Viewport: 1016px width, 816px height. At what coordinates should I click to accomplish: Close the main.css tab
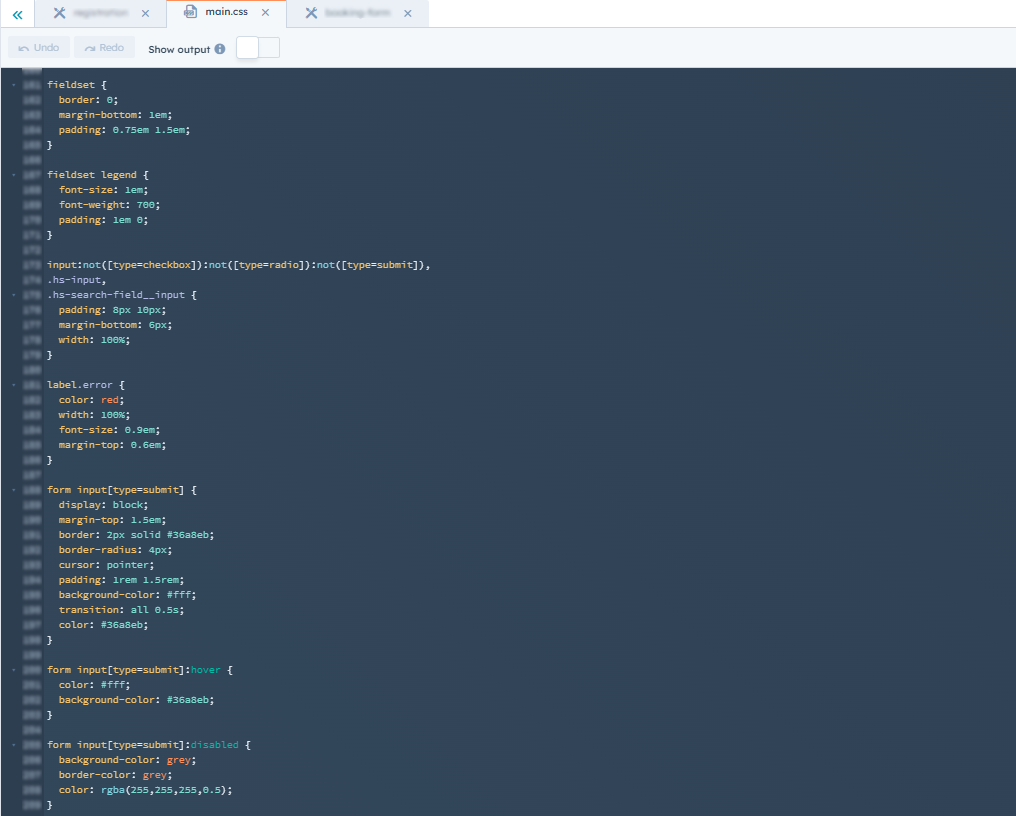(265, 12)
